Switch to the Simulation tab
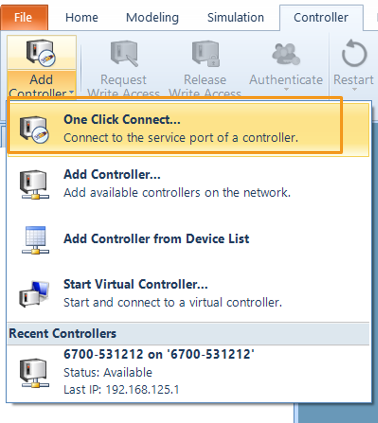This screenshot has height=423, width=378. click(x=235, y=17)
